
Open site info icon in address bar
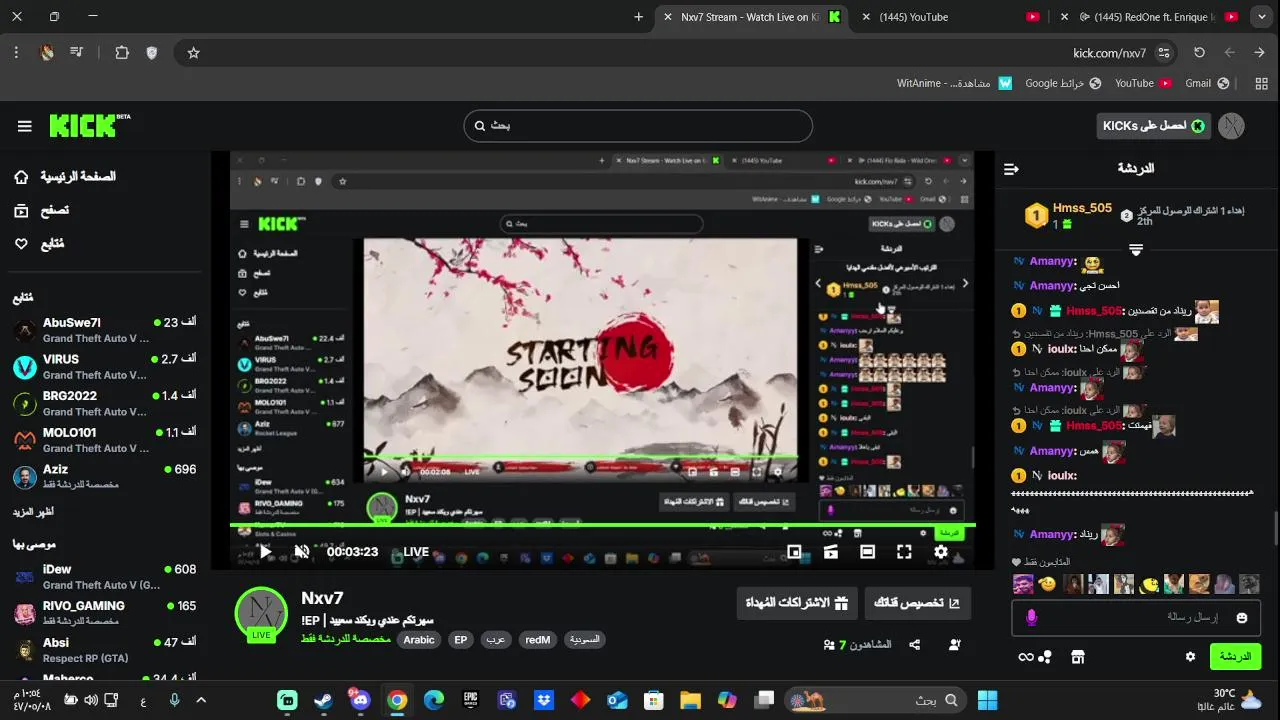[x=1164, y=53]
